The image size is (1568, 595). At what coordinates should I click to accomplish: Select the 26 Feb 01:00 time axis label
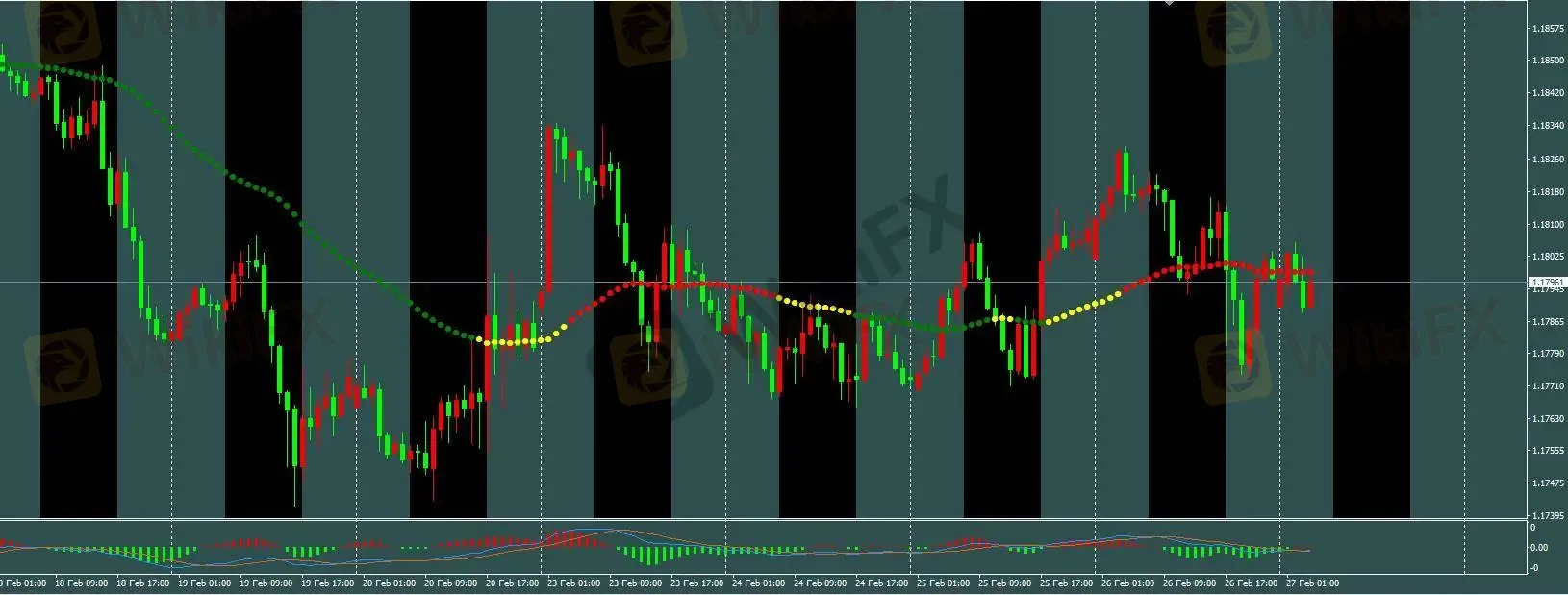[x=1127, y=583]
